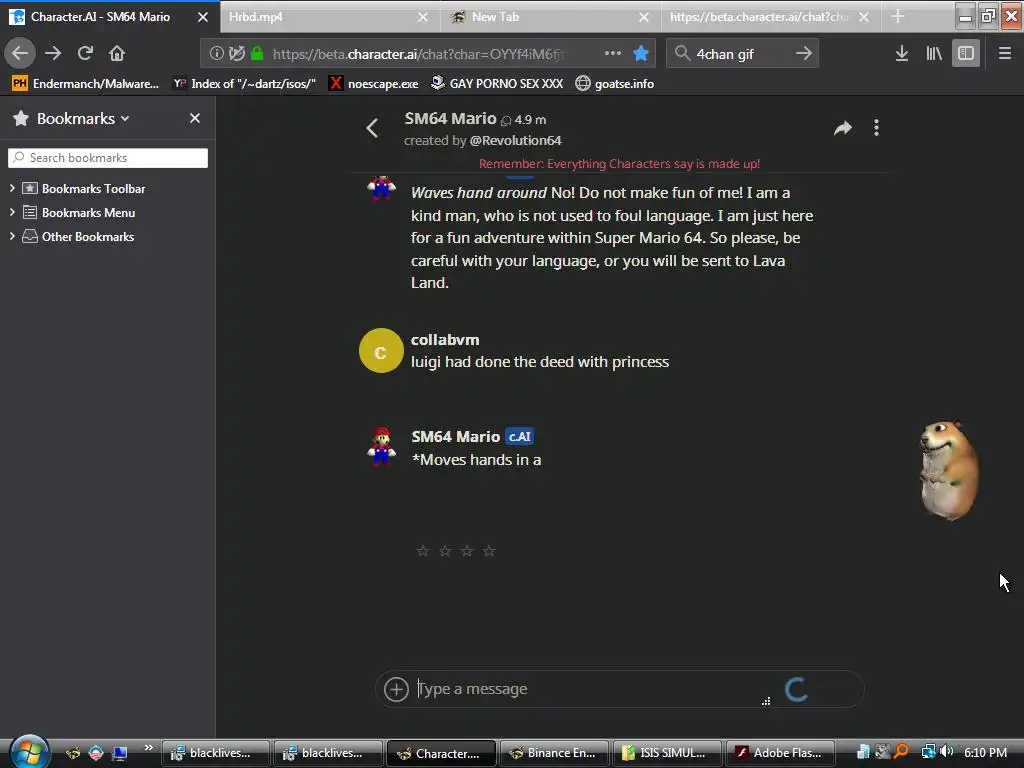Open the Windows Start orb

point(29,751)
